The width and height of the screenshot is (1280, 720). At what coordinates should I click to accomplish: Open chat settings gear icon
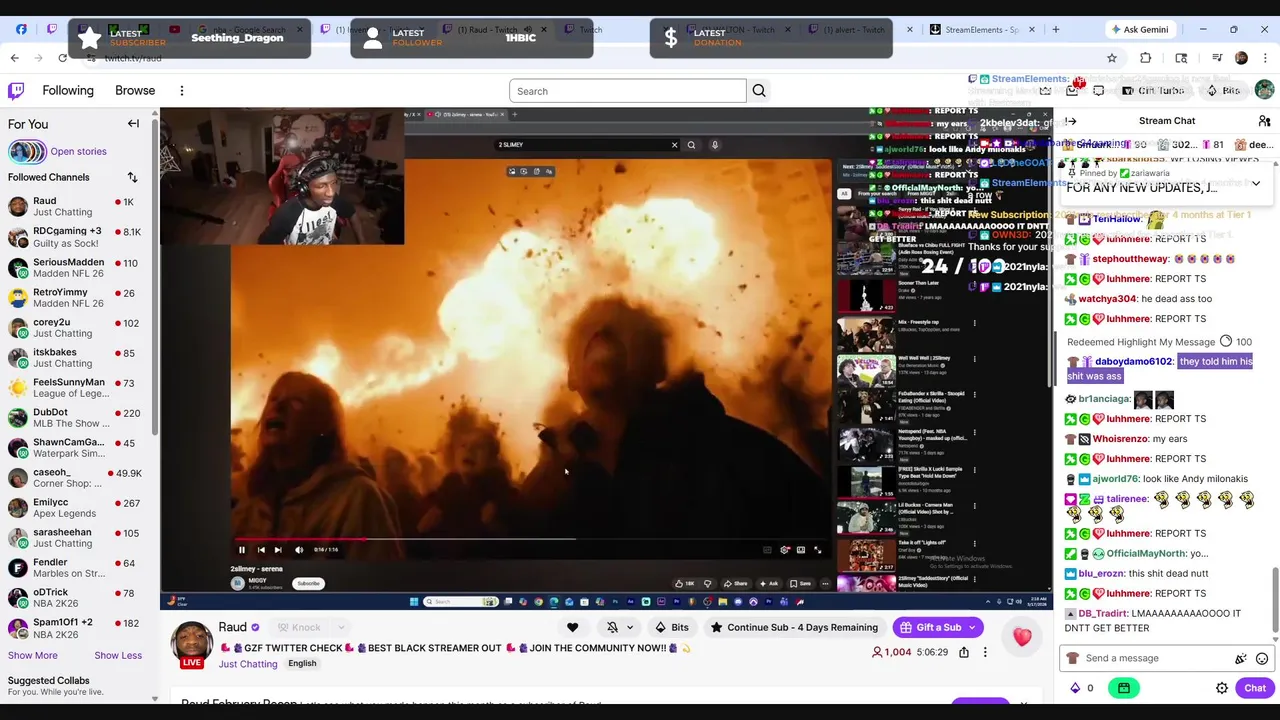coord(1222,688)
